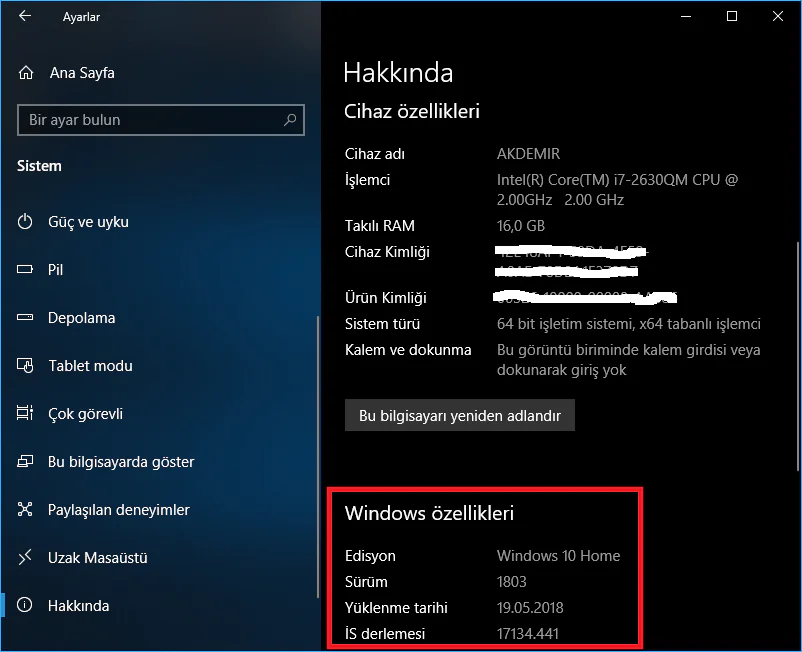Click the Pil battery icon
The height and width of the screenshot is (652, 802).
click(25, 269)
